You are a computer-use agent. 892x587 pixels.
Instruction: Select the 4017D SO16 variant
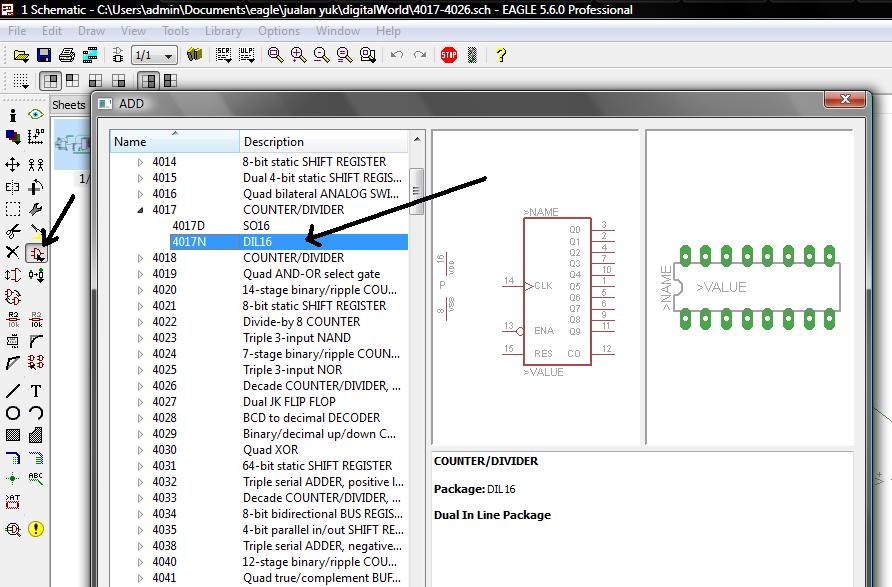tap(188, 226)
